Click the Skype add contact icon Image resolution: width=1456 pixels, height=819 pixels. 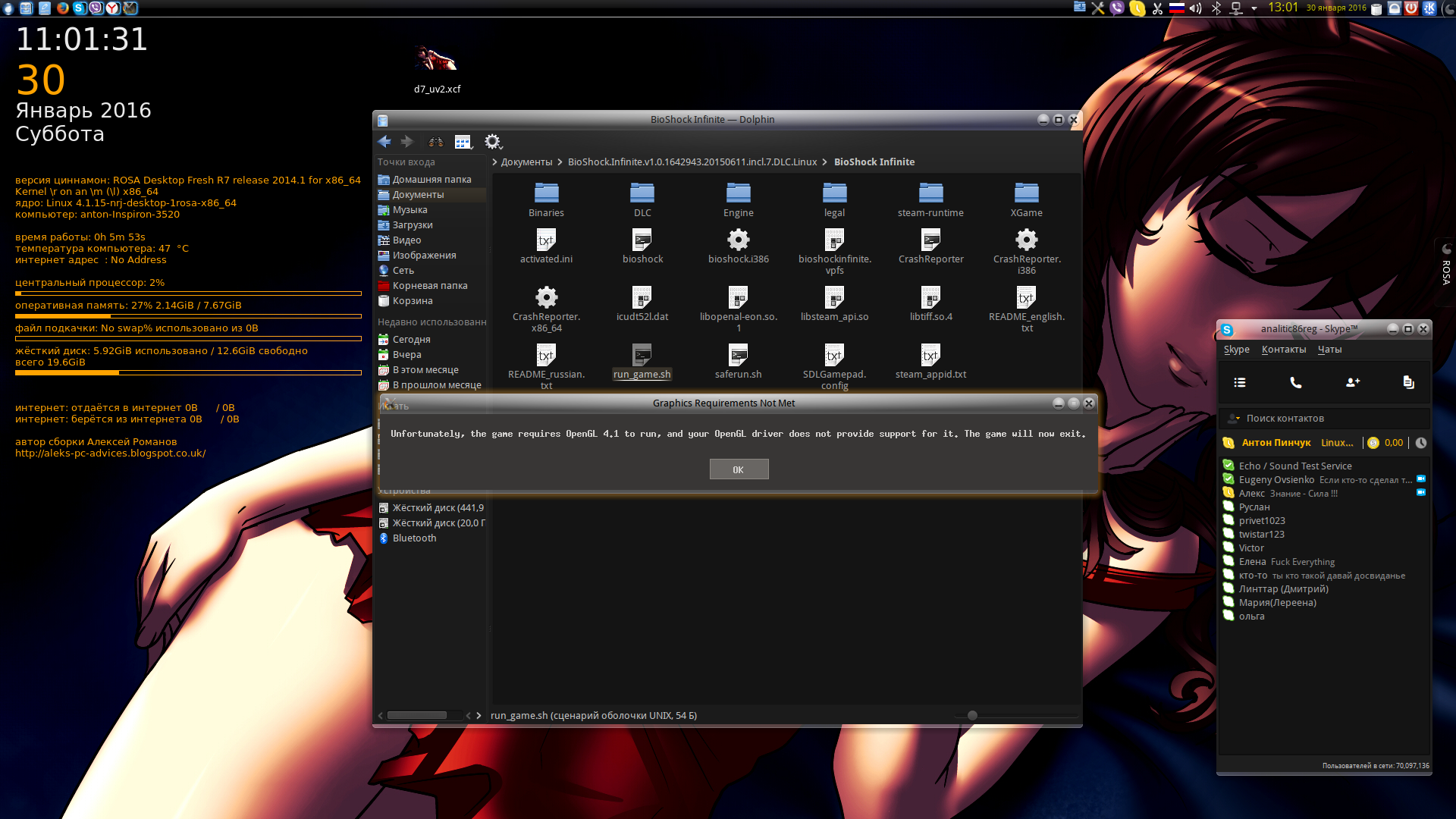click(1352, 383)
